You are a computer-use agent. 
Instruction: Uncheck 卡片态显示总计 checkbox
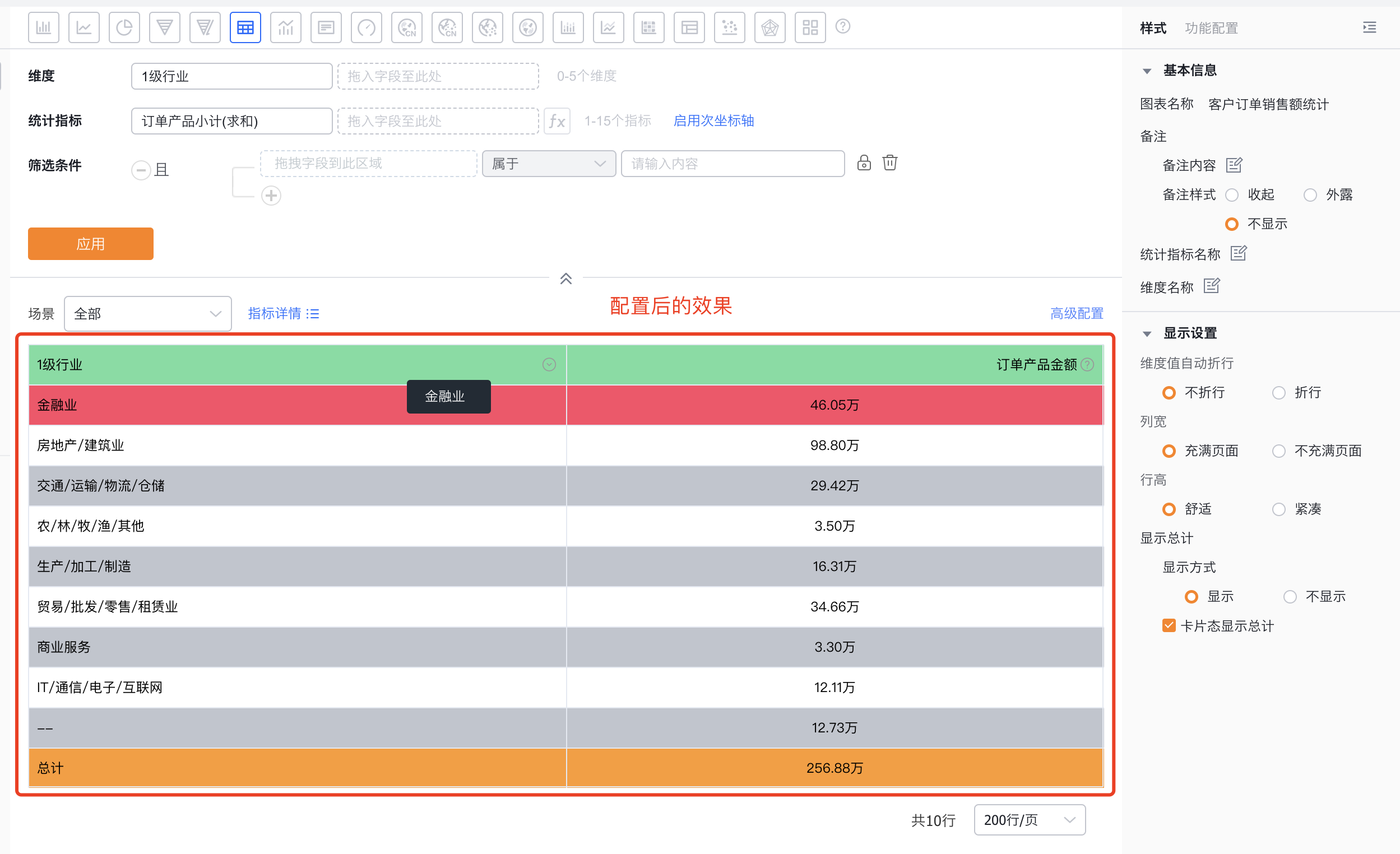1168,625
